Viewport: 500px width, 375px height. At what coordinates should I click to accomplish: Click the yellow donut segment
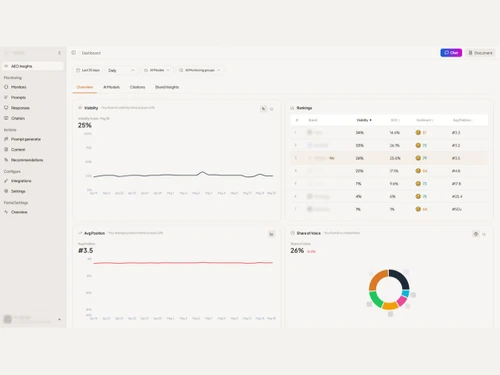[390, 306]
